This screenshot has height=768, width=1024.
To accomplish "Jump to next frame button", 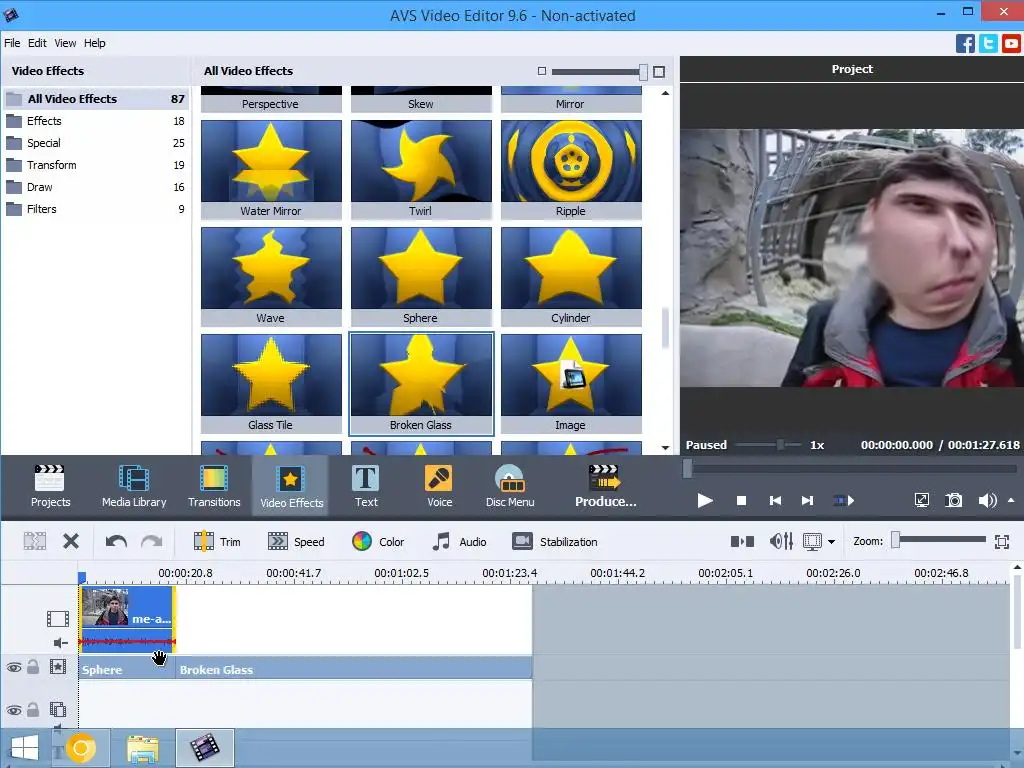I will click(x=807, y=501).
